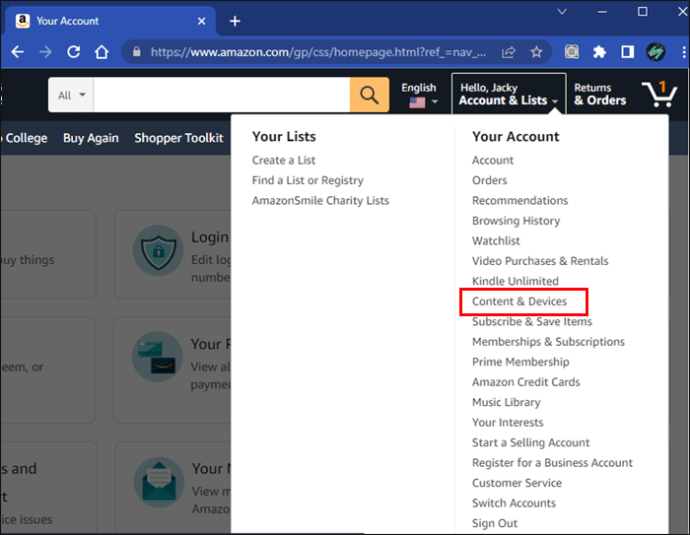Open the Chrome three-dot menu
Screen dimensions: 690x535
[683, 52]
